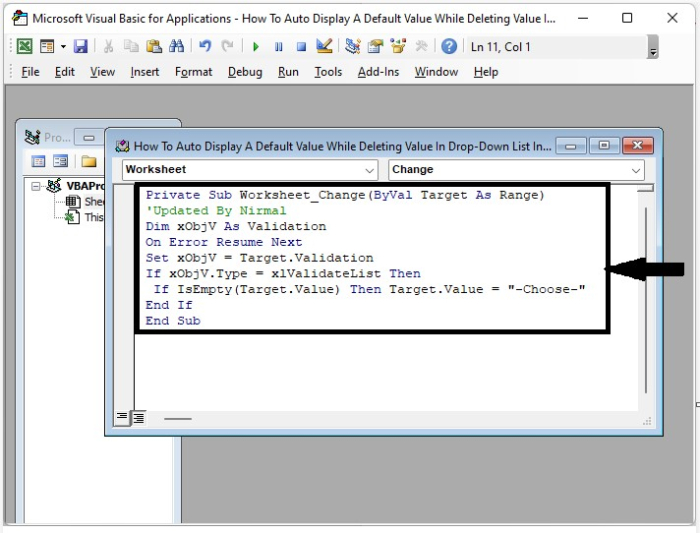700x533 pixels.
Task: Open the View menu
Action: 102,72
